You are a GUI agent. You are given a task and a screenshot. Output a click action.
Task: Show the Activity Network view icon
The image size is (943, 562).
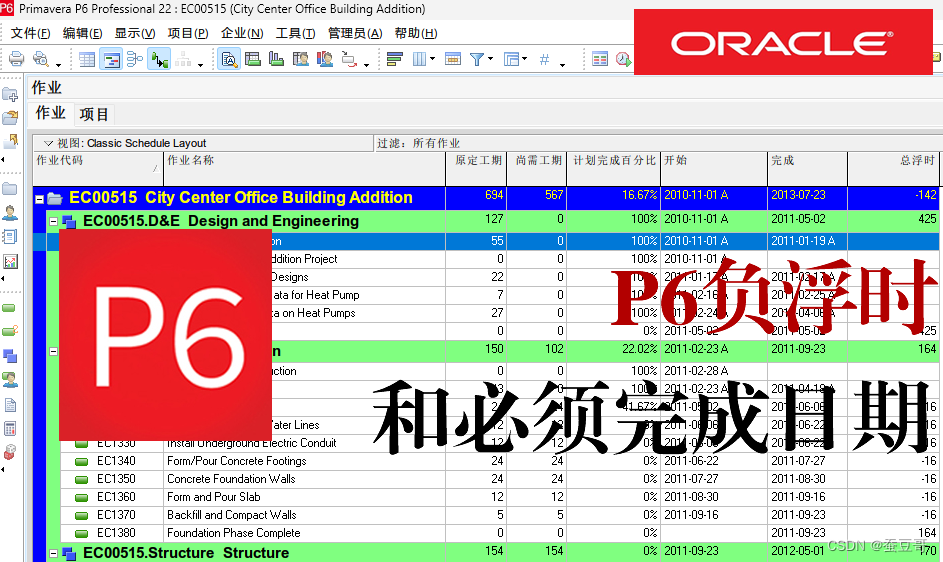[x=135, y=59]
